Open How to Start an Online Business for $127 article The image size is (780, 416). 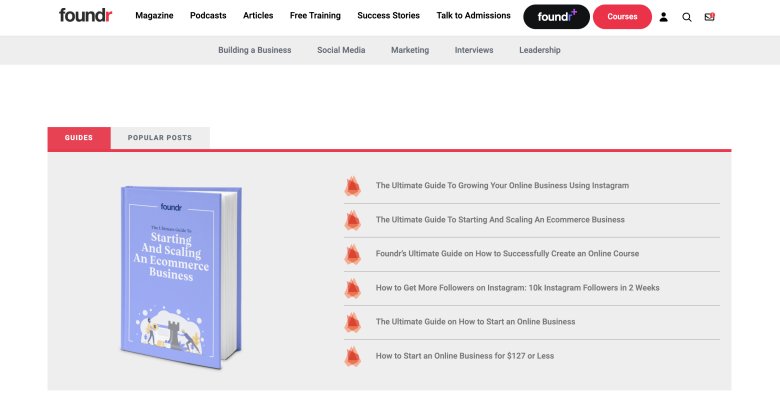tap(465, 356)
